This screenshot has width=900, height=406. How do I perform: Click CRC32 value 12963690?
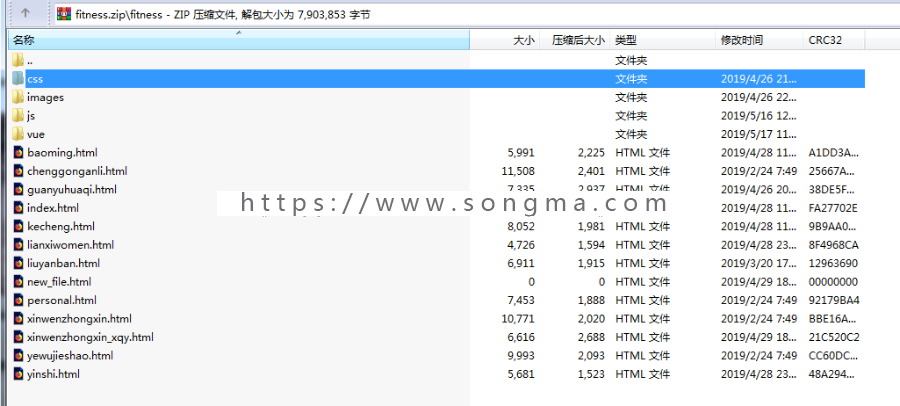(833, 264)
